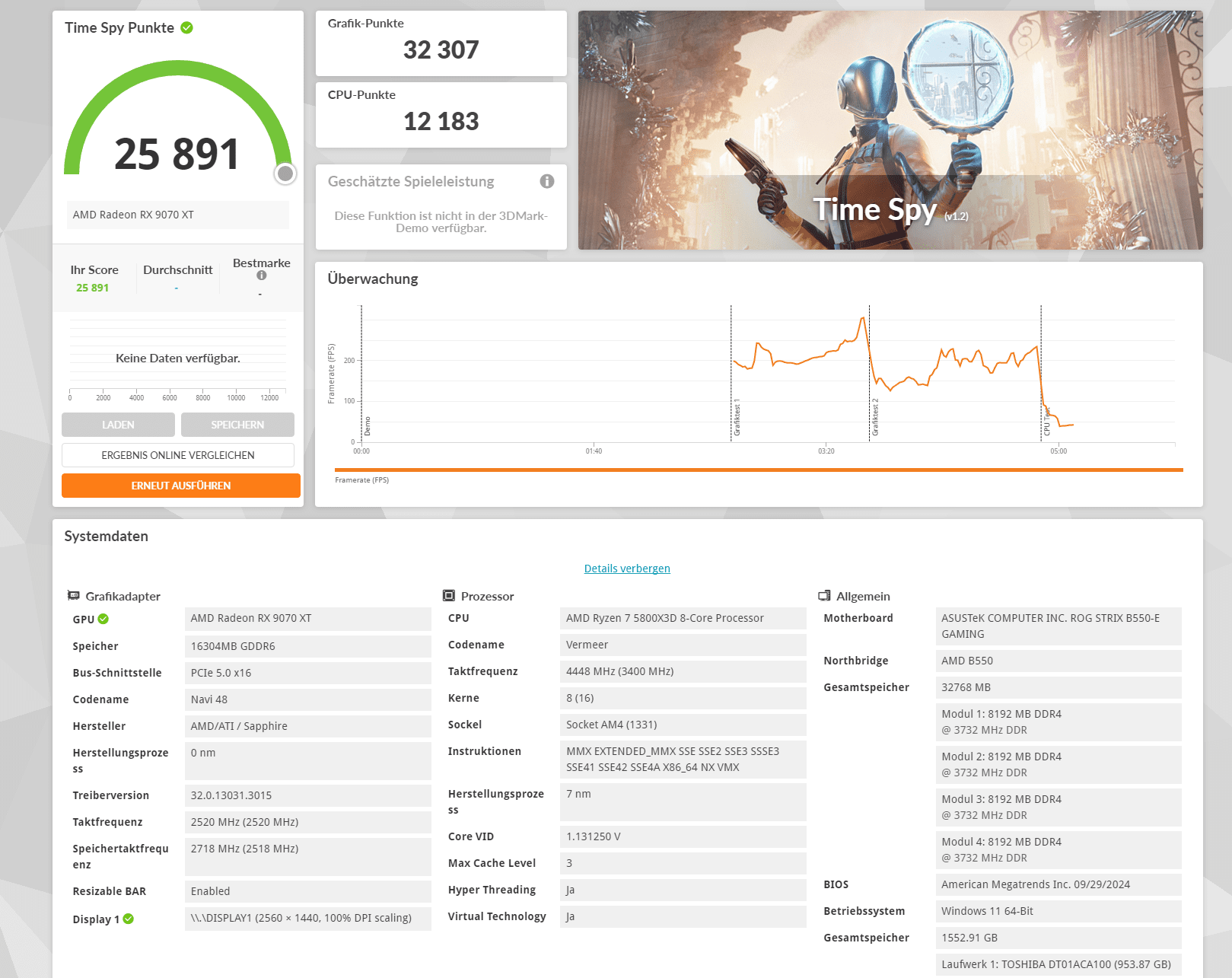Click the orange Framerate (FPS) legend bar

pos(759,470)
